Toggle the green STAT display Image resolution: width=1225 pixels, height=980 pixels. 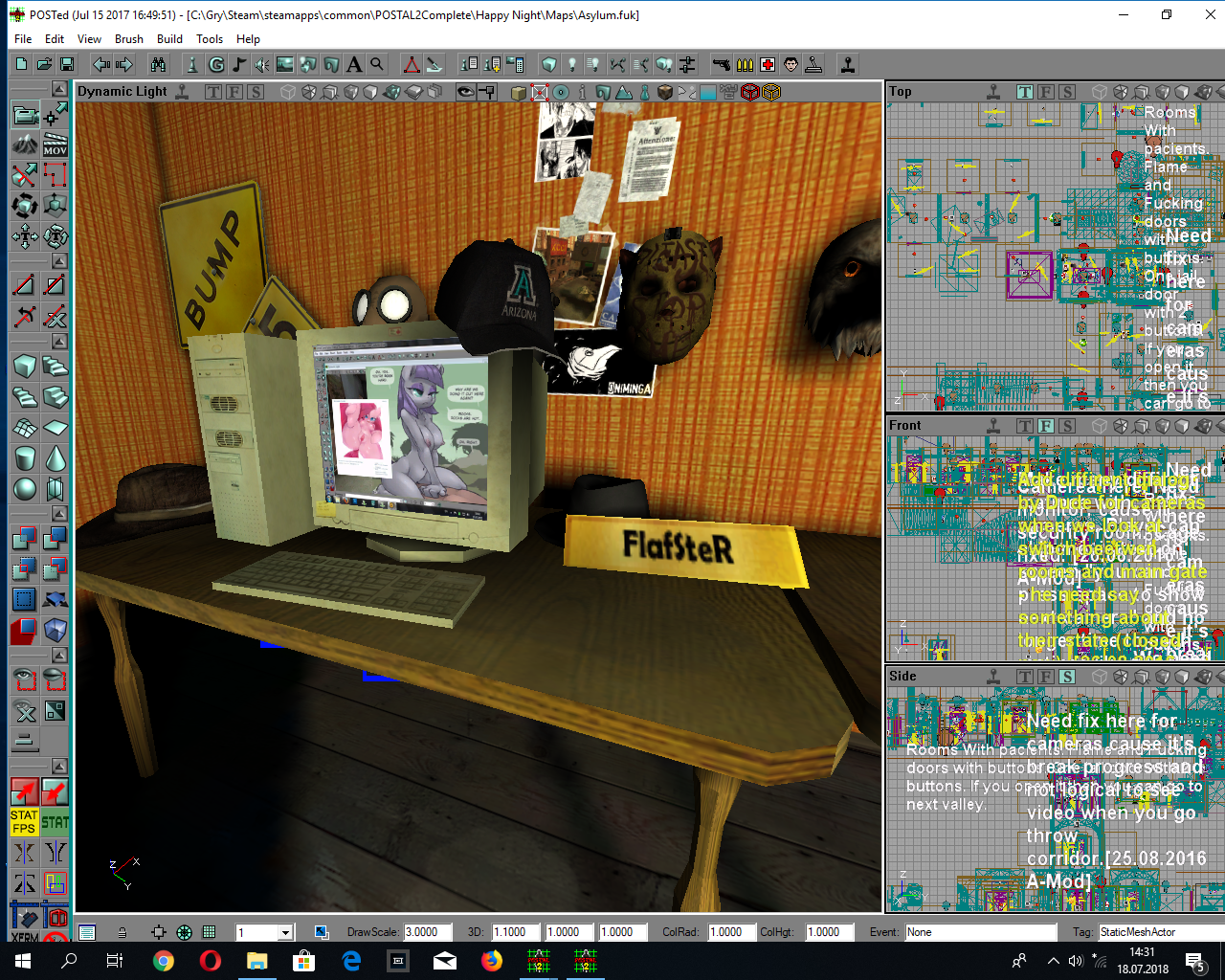click(x=56, y=822)
